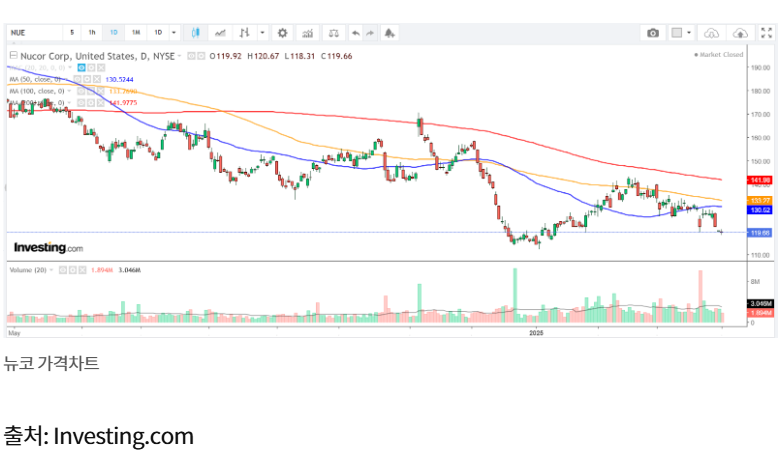Screen dimensions: 782x456
Task: Click the 130.52 blue price label
Action: click(760, 210)
